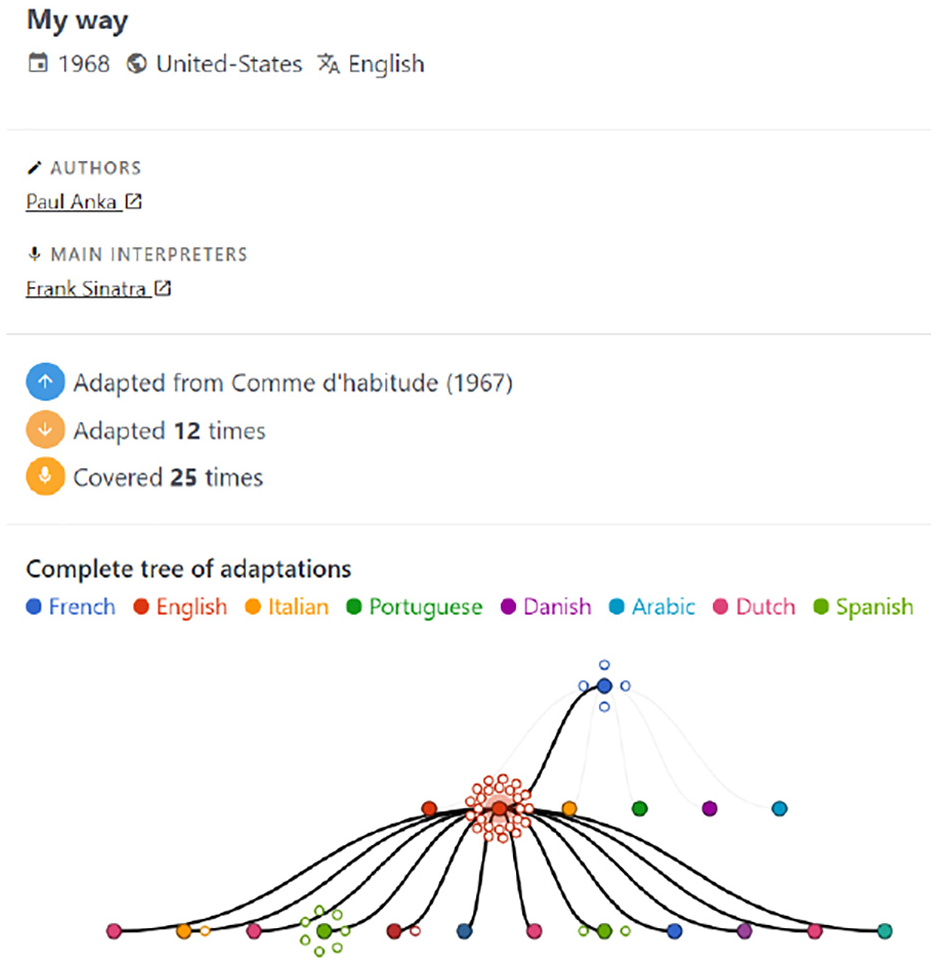Click the blue up-arrow Adapted from icon
The width and height of the screenshot is (937, 971).
coord(45,382)
